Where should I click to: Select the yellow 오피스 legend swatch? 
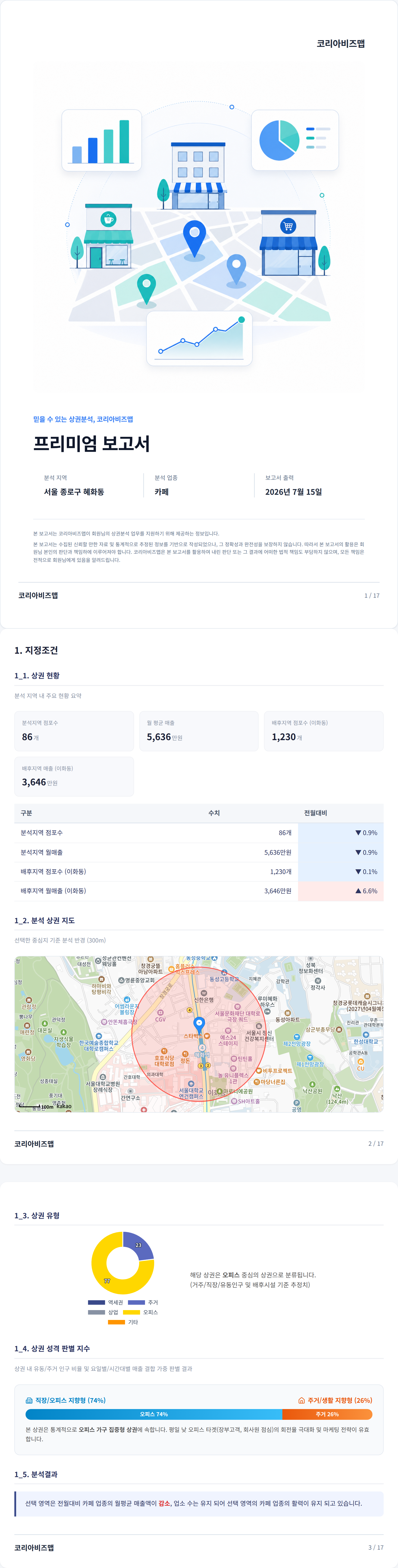click(x=132, y=1312)
